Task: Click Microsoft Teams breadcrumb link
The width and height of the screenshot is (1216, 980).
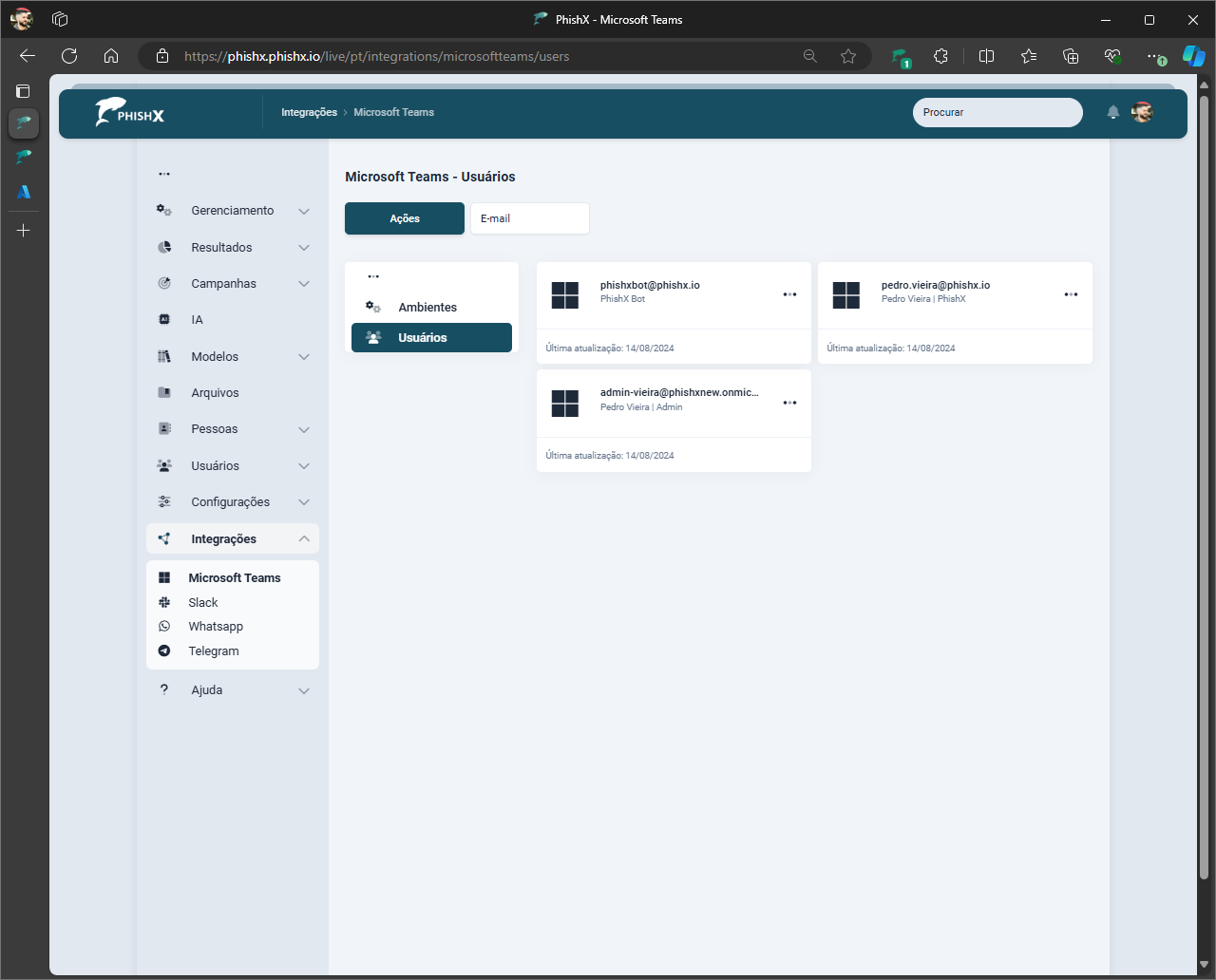Action: pos(393,112)
